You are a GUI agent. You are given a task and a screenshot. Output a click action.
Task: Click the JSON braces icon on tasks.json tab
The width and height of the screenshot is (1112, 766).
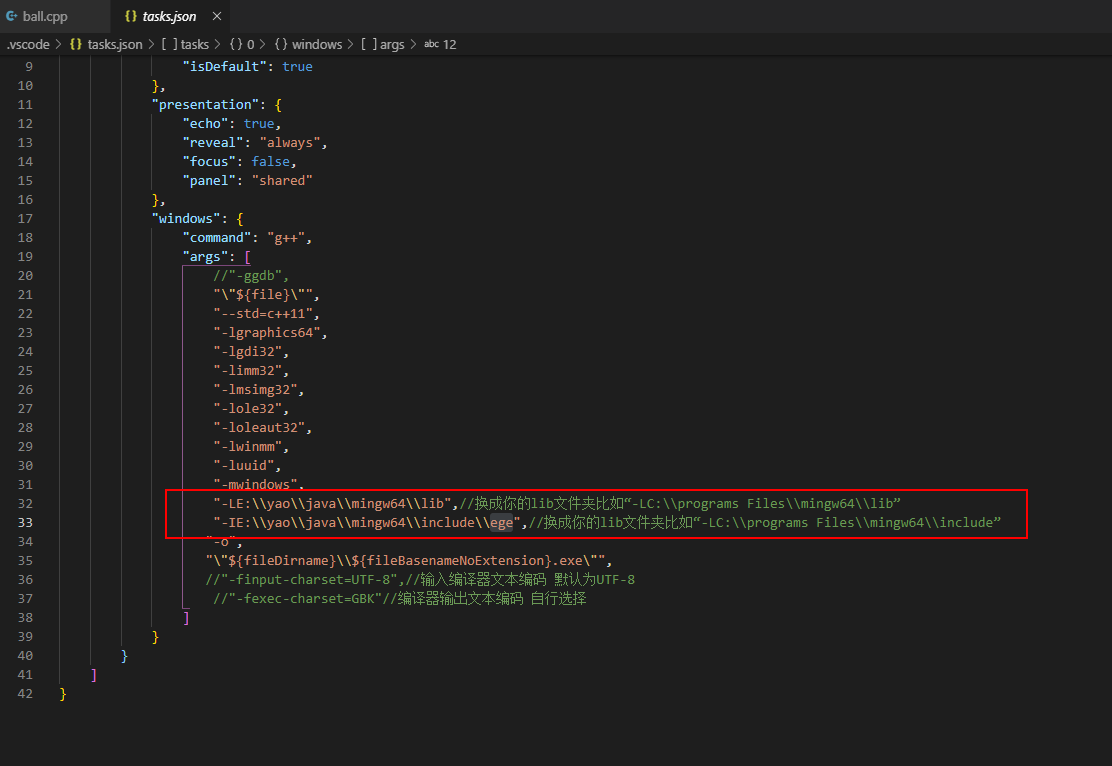pos(131,15)
